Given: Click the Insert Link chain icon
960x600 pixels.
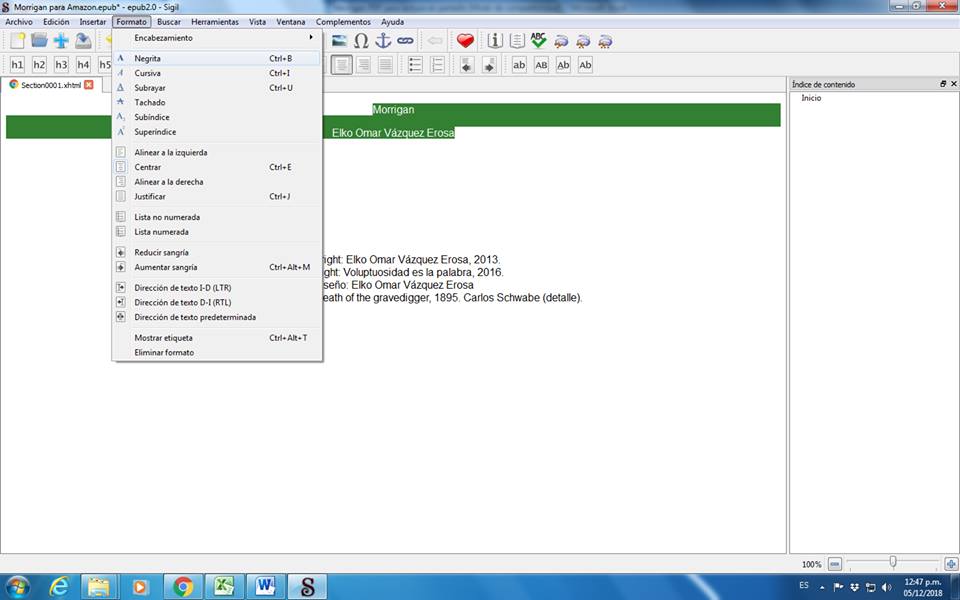Looking at the screenshot, I should click(405, 41).
